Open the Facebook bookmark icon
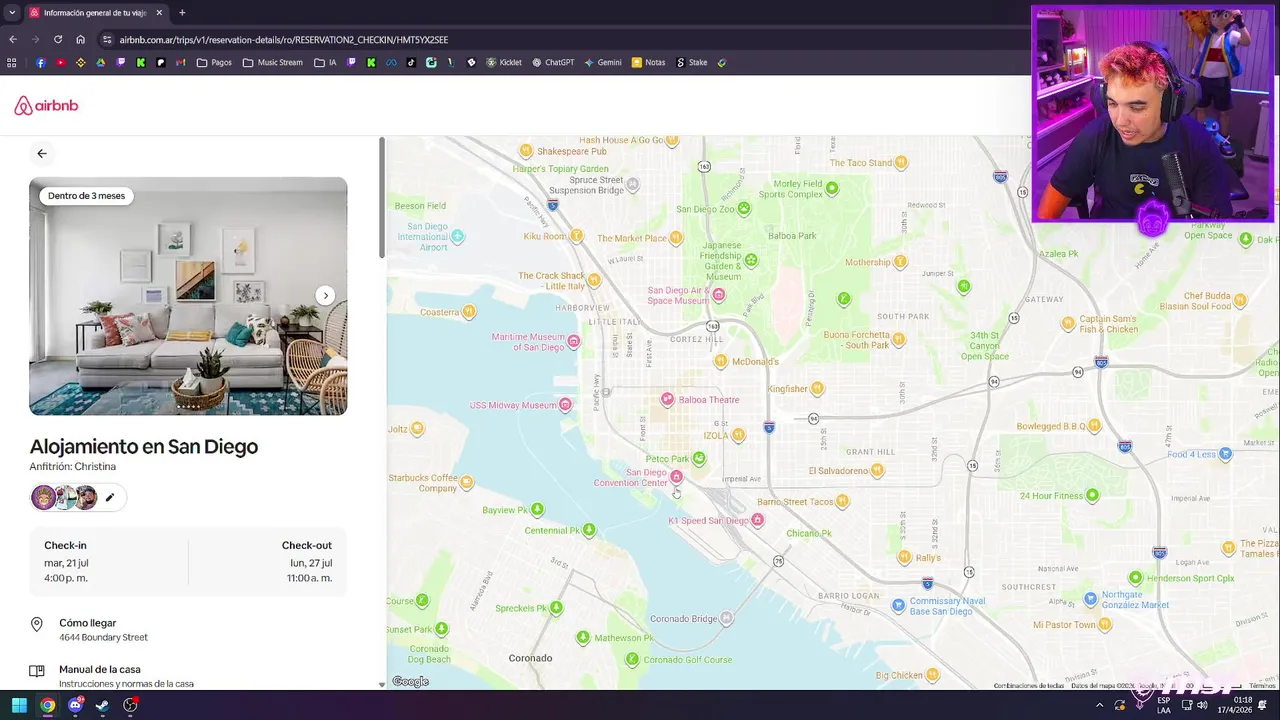 pos(41,62)
